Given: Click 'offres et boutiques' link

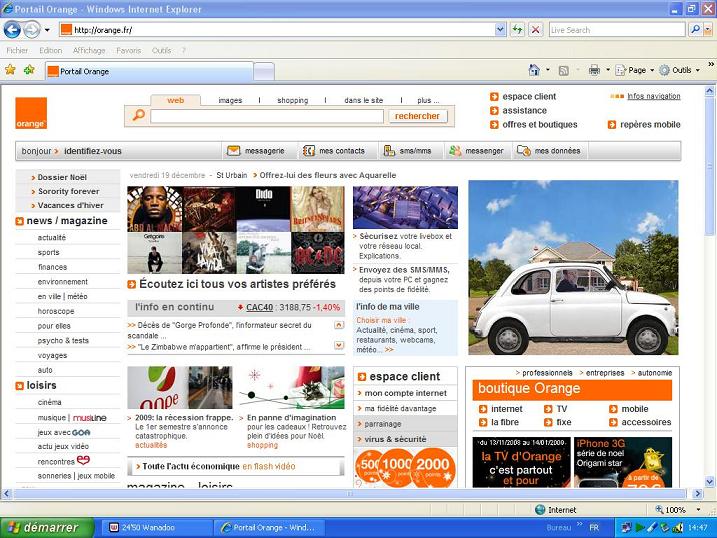Looking at the screenshot, I should click(x=540, y=124).
